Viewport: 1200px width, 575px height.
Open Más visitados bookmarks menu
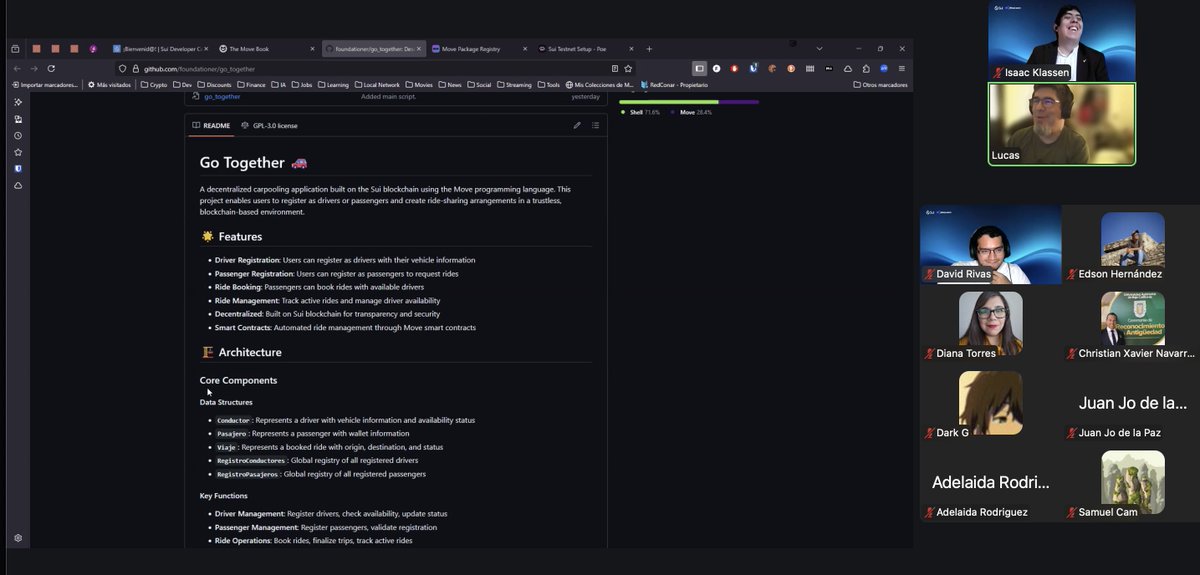(110, 85)
